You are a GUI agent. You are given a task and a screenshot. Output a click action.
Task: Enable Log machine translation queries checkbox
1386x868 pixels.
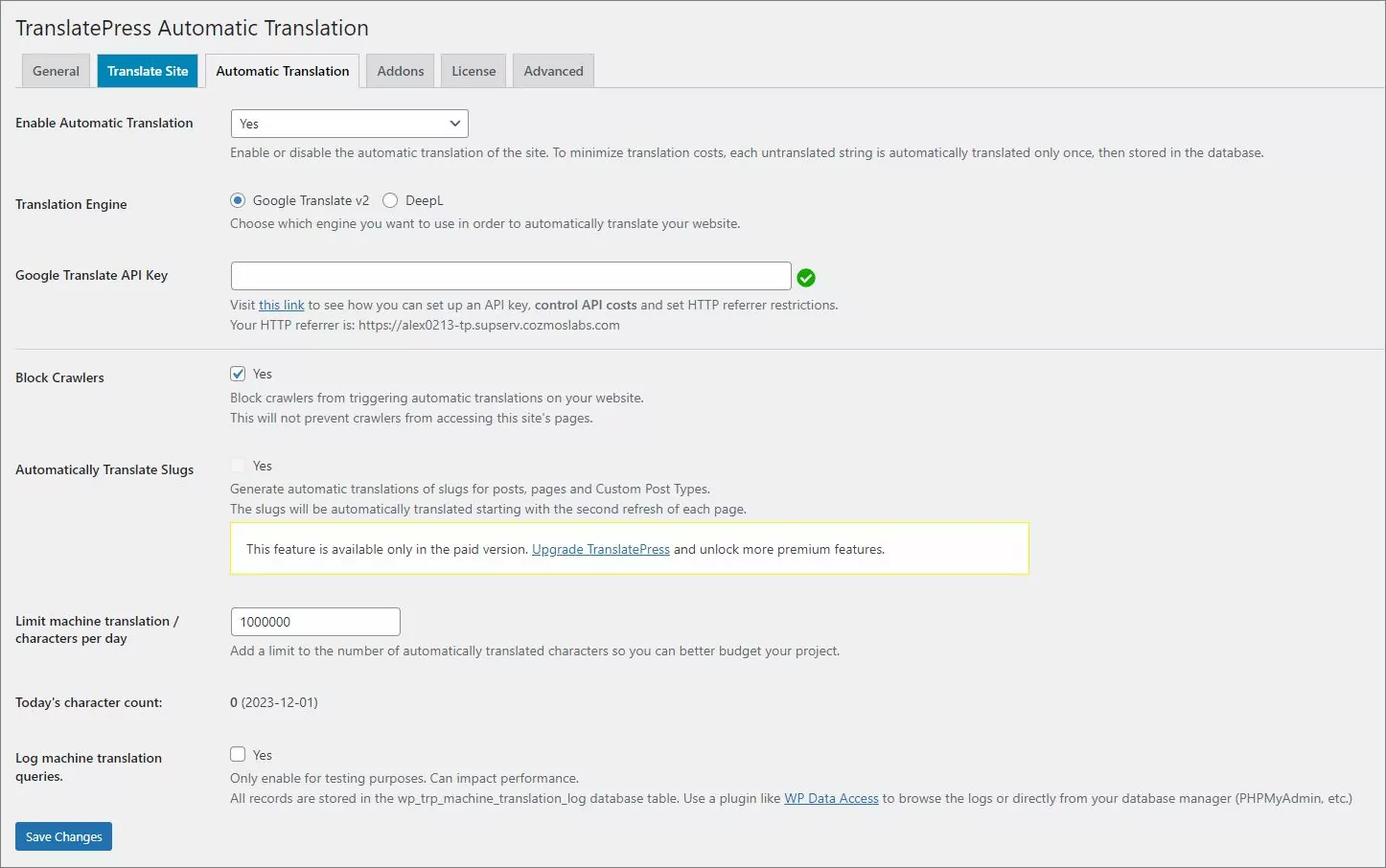tap(238, 754)
